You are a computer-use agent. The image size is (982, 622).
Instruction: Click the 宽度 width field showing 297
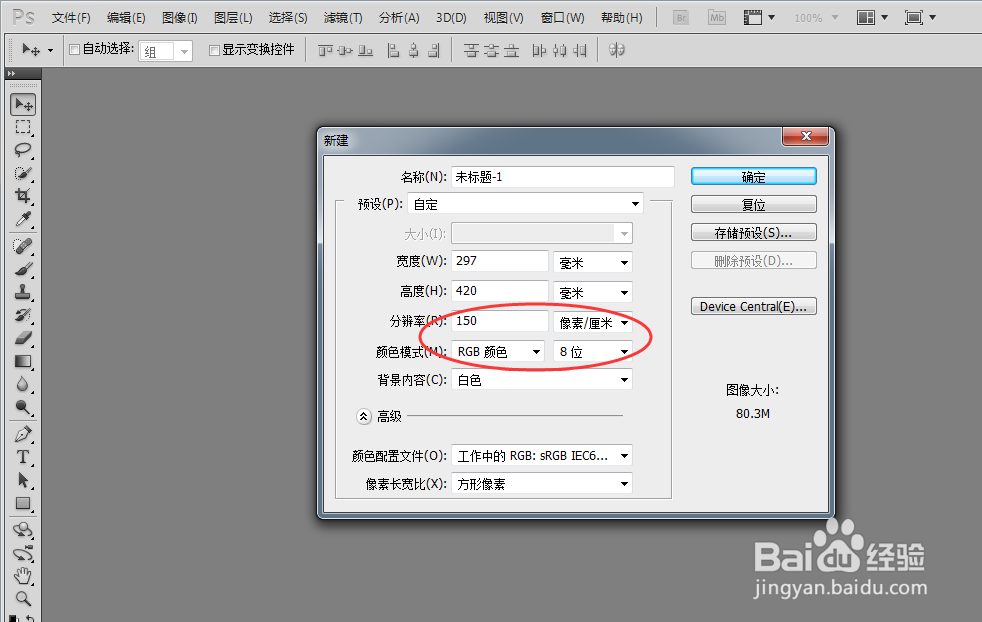tap(500, 261)
